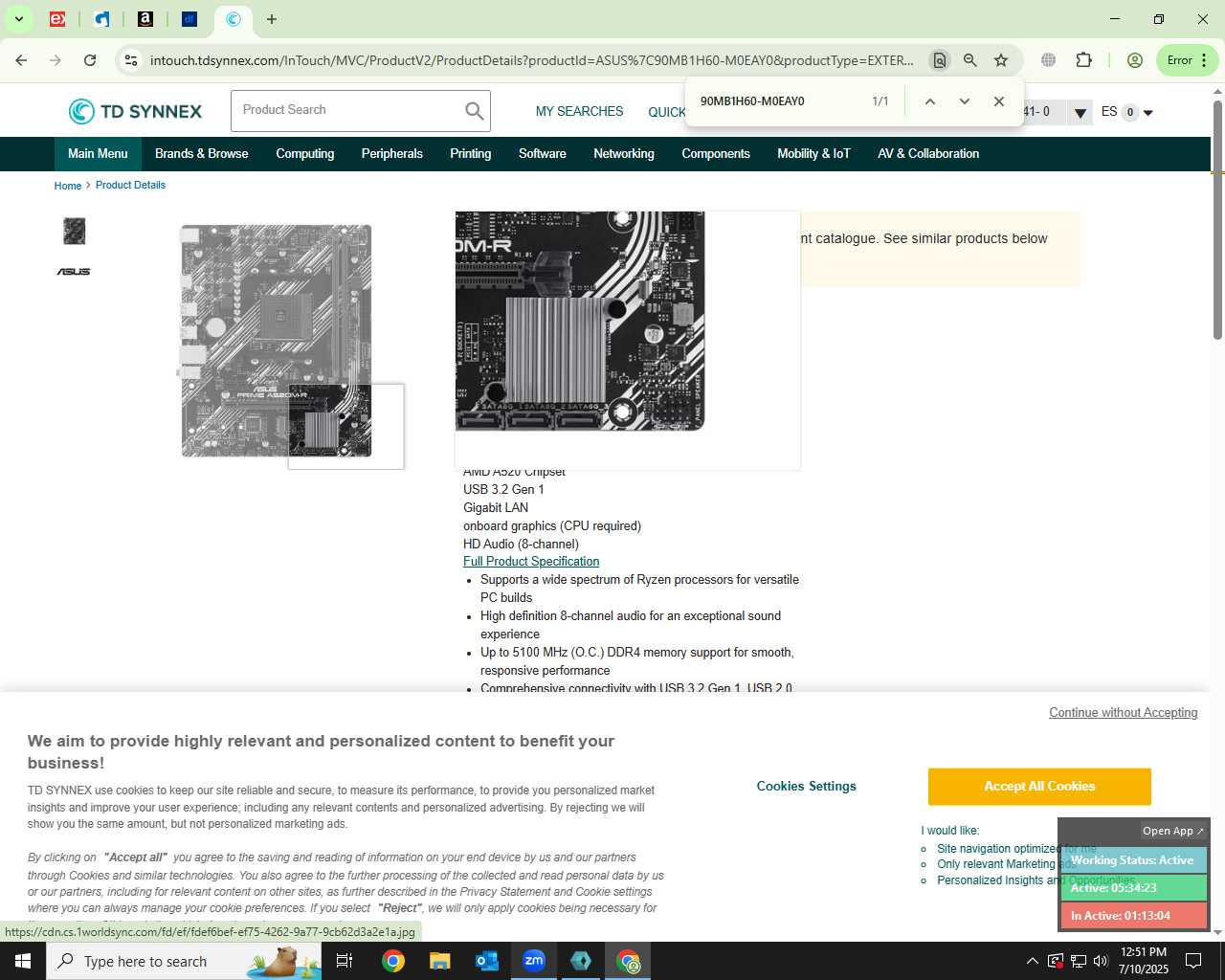Open the browser extensions puzzle icon
Viewport: 1225px width, 980px height.
pos(1083,60)
